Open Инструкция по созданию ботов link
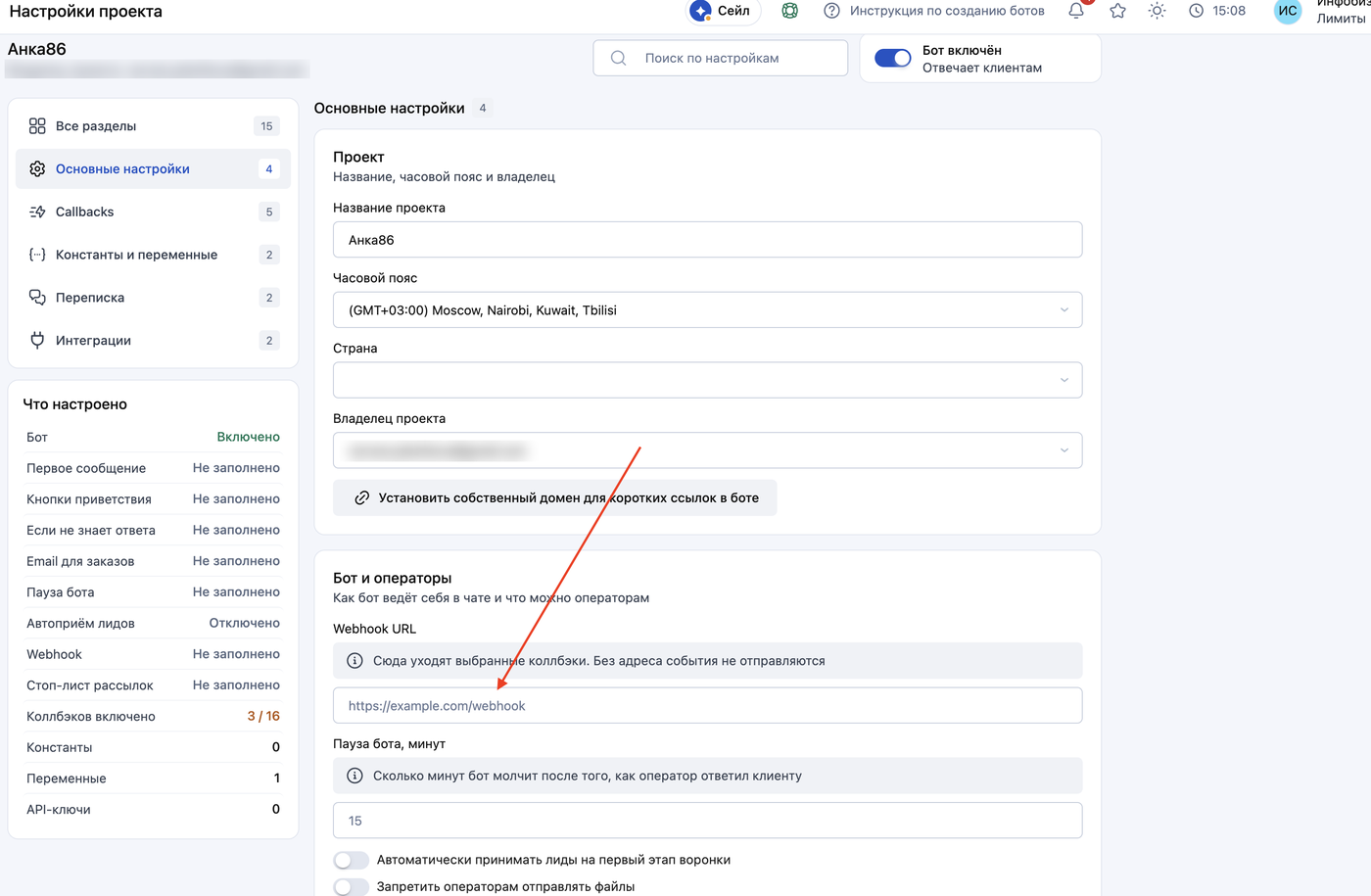 pos(947,11)
